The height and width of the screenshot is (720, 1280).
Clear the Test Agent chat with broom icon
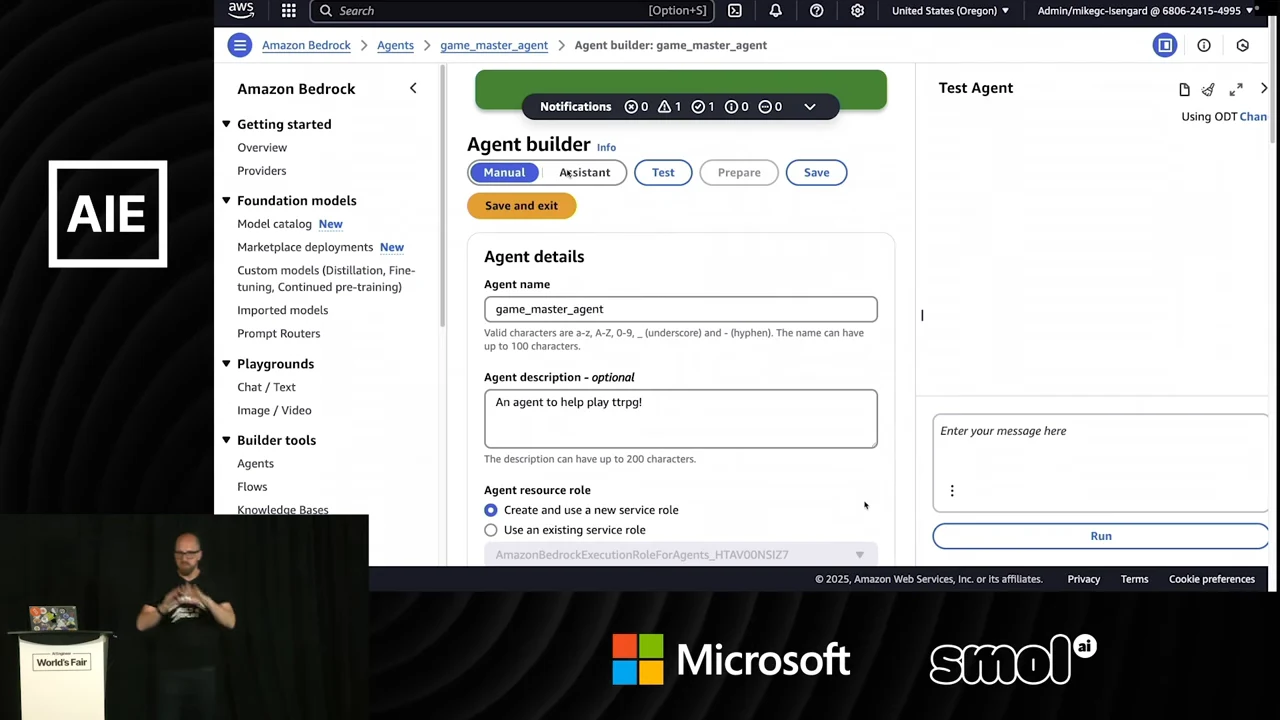[1208, 89]
